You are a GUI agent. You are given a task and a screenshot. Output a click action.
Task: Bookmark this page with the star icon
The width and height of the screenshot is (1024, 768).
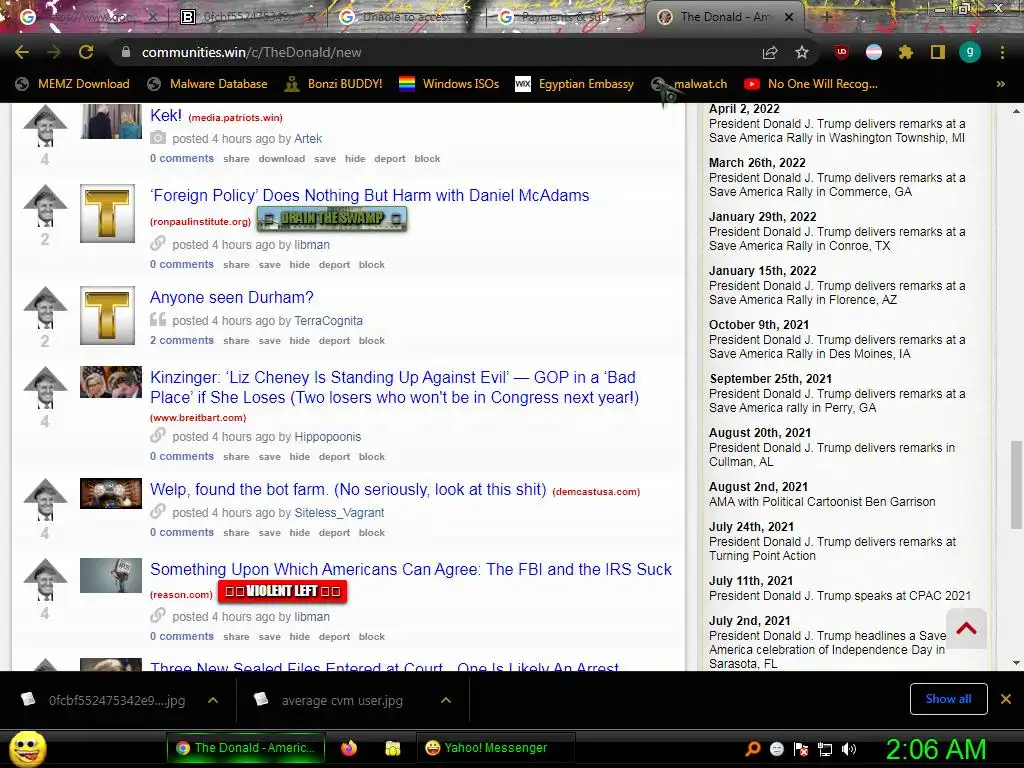point(802,52)
